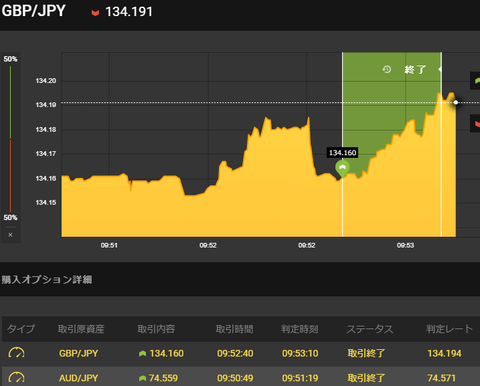
Task: Click the green up-arrow High button at right edge
Action: (476, 80)
